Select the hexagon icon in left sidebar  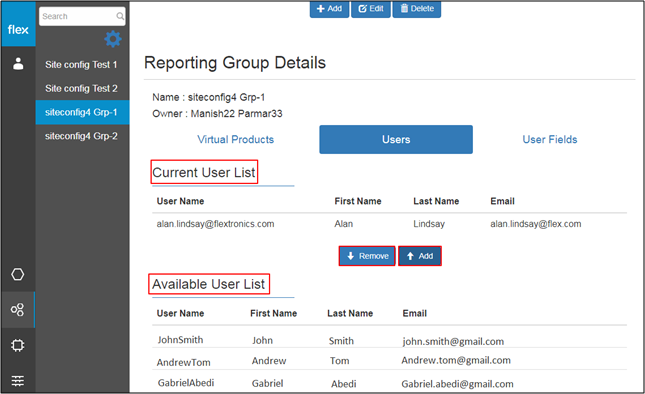[18, 274]
